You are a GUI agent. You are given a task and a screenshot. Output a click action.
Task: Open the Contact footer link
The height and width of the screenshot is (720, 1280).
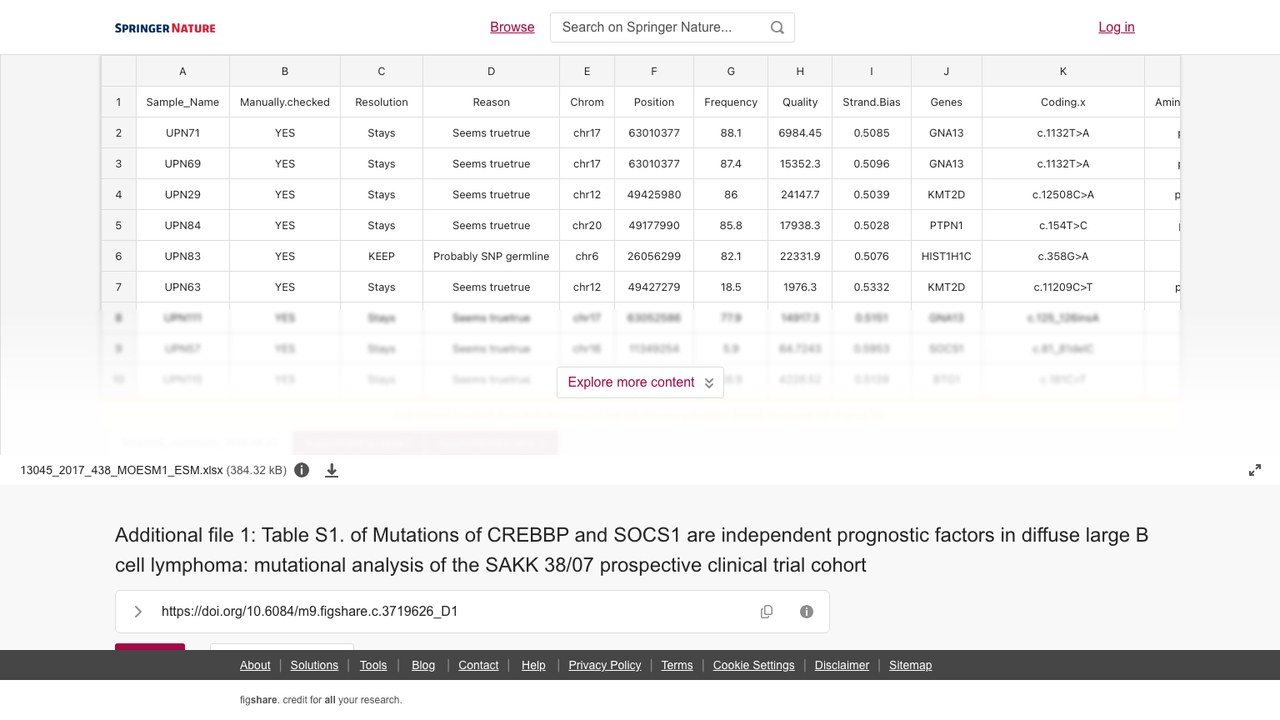click(x=478, y=665)
